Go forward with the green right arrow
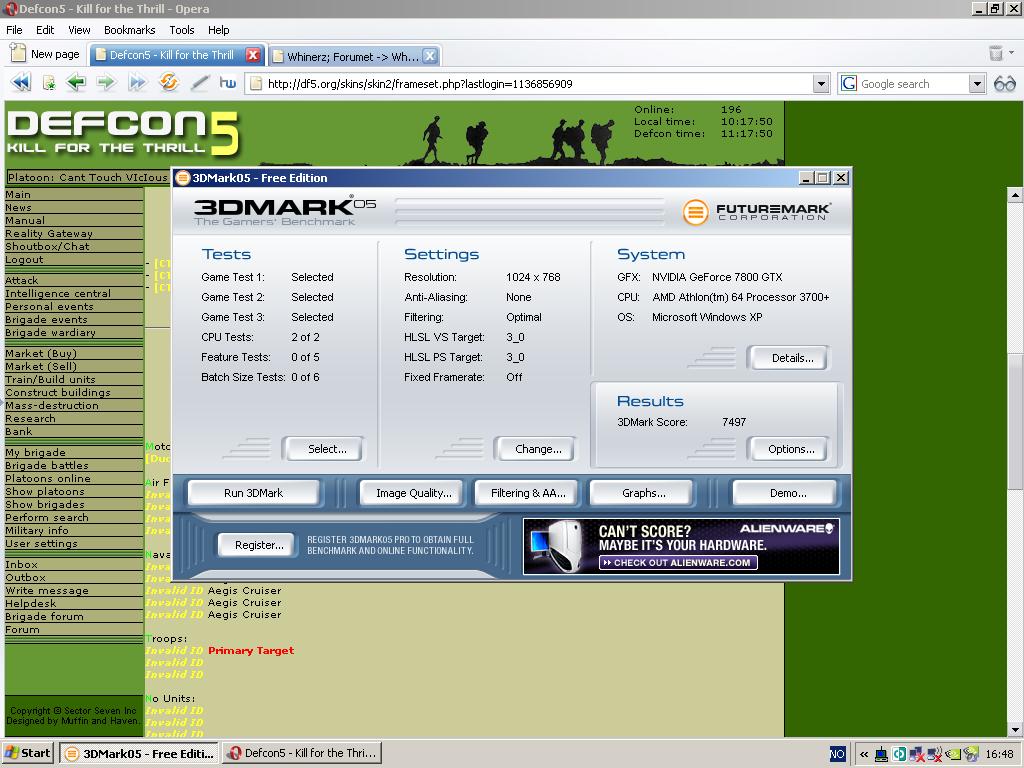1024x768 pixels. pyautogui.click(x=106, y=83)
